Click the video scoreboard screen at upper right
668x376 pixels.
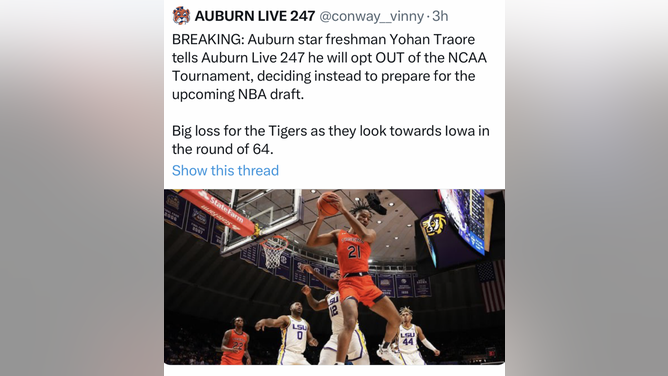466,219
